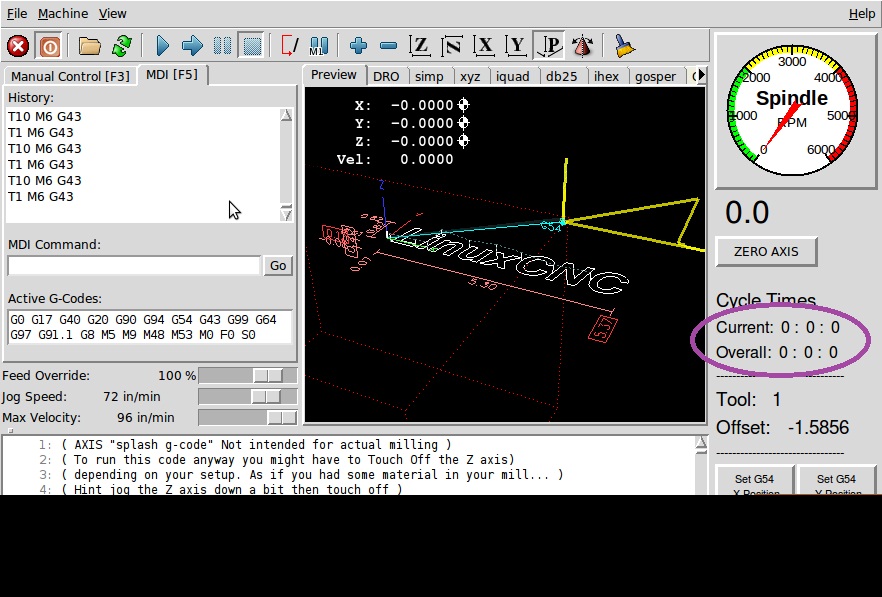Open the gosper tab
Viewport: 882px width, 597px height.
pyautogui.click(x=655, y=76)
